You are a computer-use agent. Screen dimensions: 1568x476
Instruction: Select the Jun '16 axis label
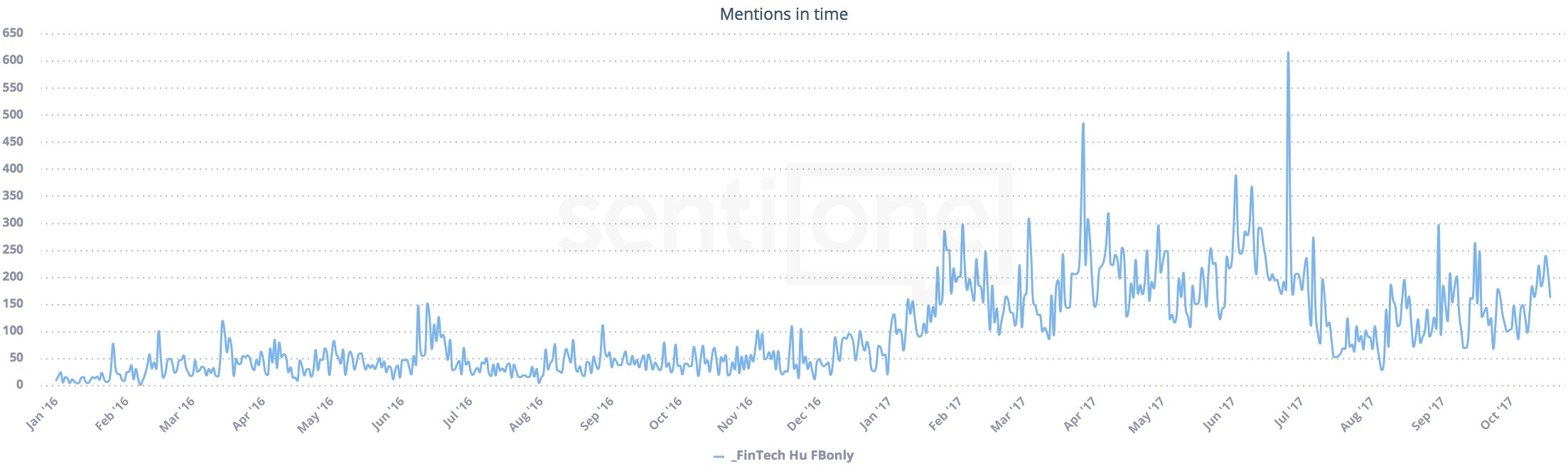click(388, 413)
